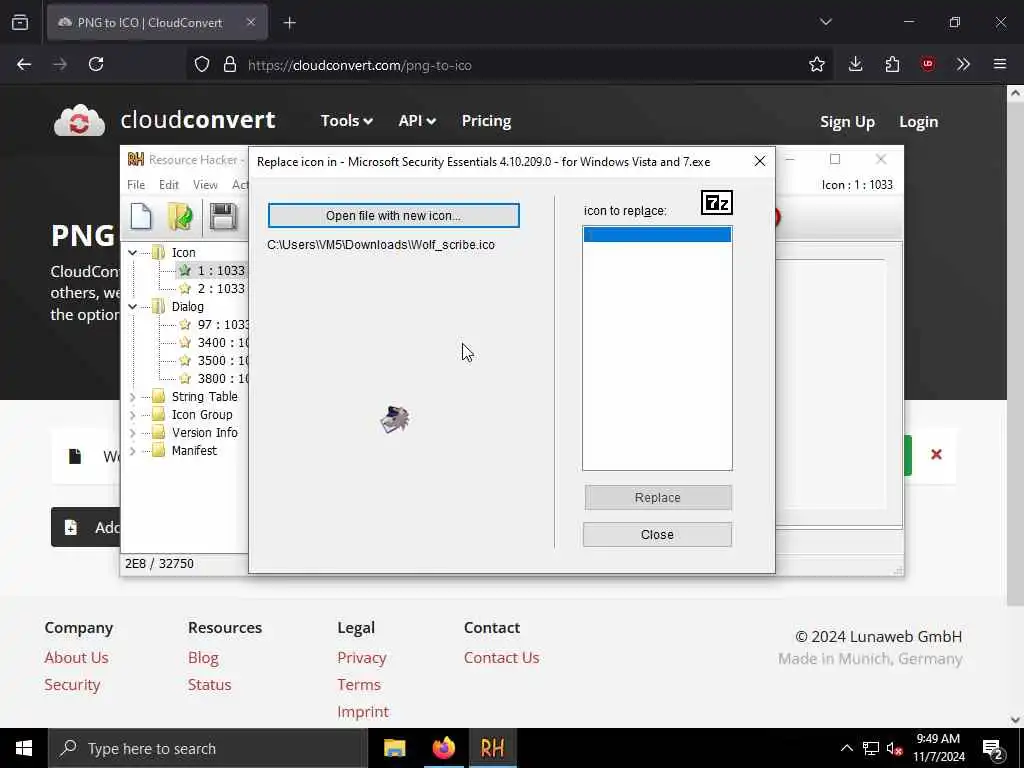This screenshot has width=1024, height=768.
Task: Click the Manifest tree label
Action: pos(194,451)
